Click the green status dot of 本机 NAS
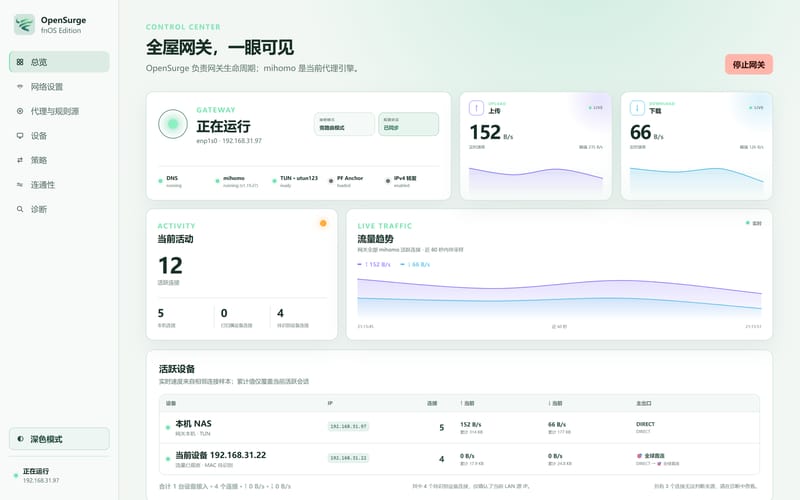 click(x=168, y=428)
